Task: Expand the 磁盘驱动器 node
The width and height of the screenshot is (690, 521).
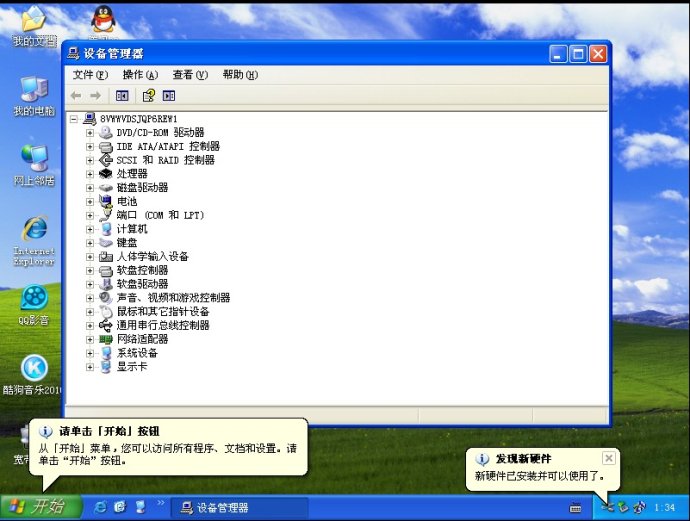Action: pyautogui.click(x=90, y=187)
